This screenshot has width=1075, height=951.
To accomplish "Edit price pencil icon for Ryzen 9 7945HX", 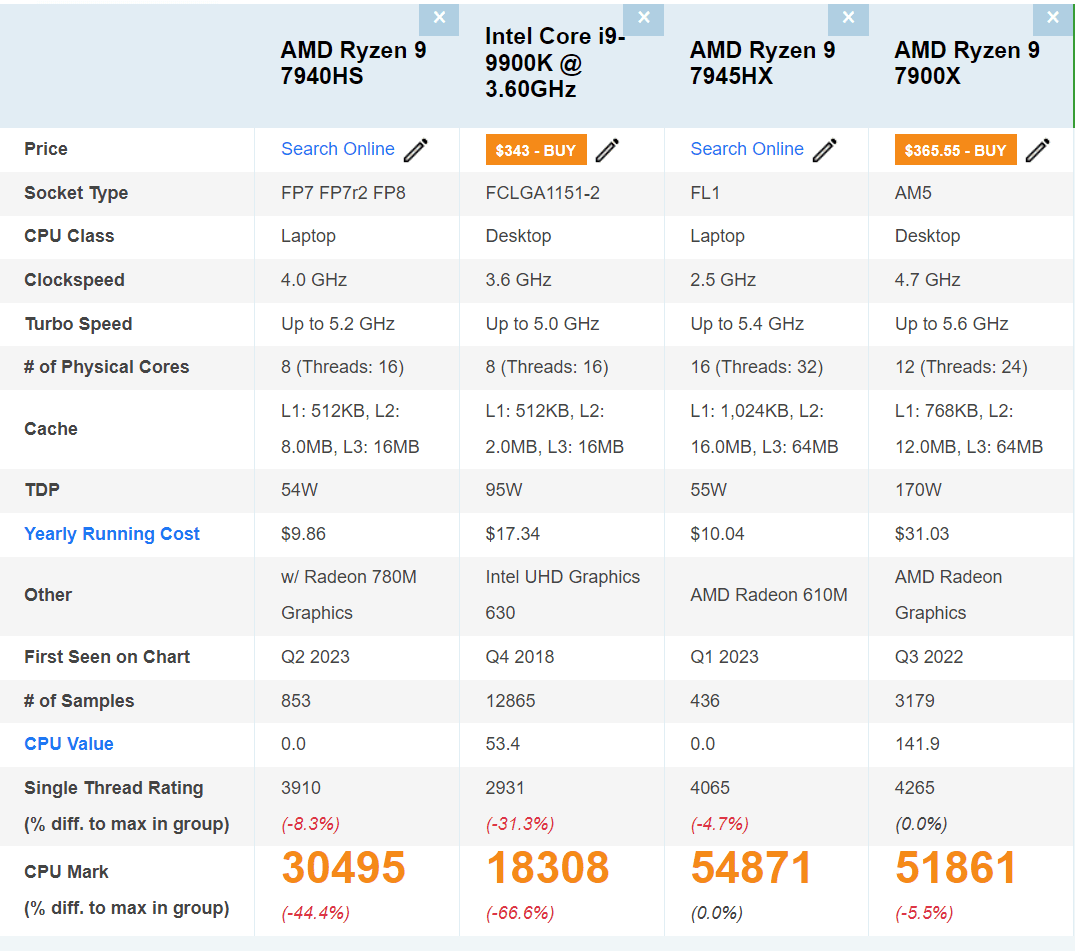I will (825, 150).
